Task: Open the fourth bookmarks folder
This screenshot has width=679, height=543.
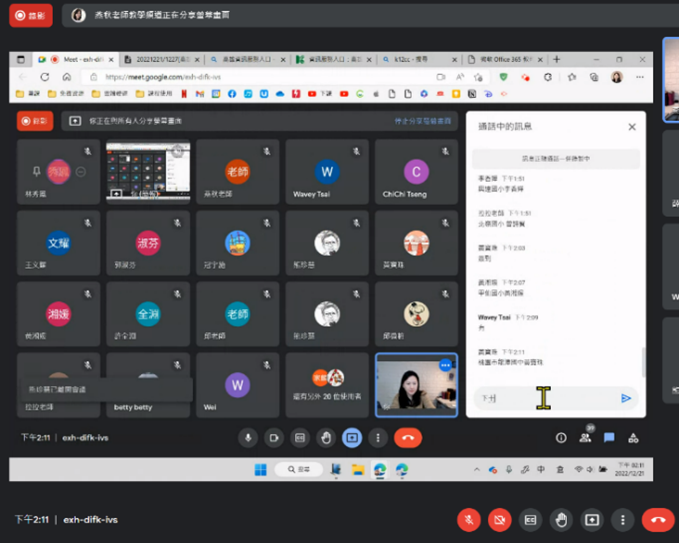Action: click(x=154, y=94)
